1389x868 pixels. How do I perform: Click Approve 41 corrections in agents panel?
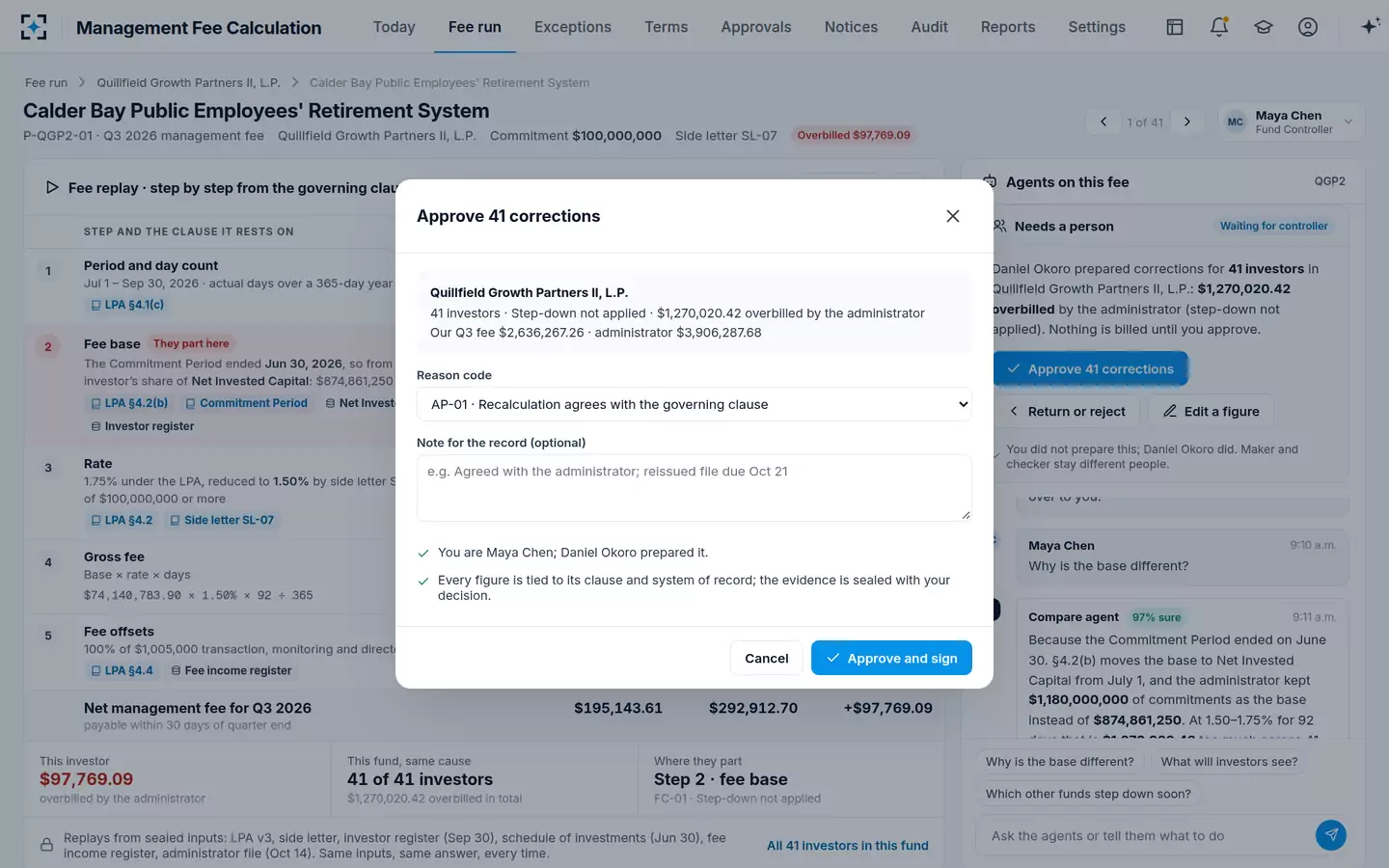click(1090, 368)
